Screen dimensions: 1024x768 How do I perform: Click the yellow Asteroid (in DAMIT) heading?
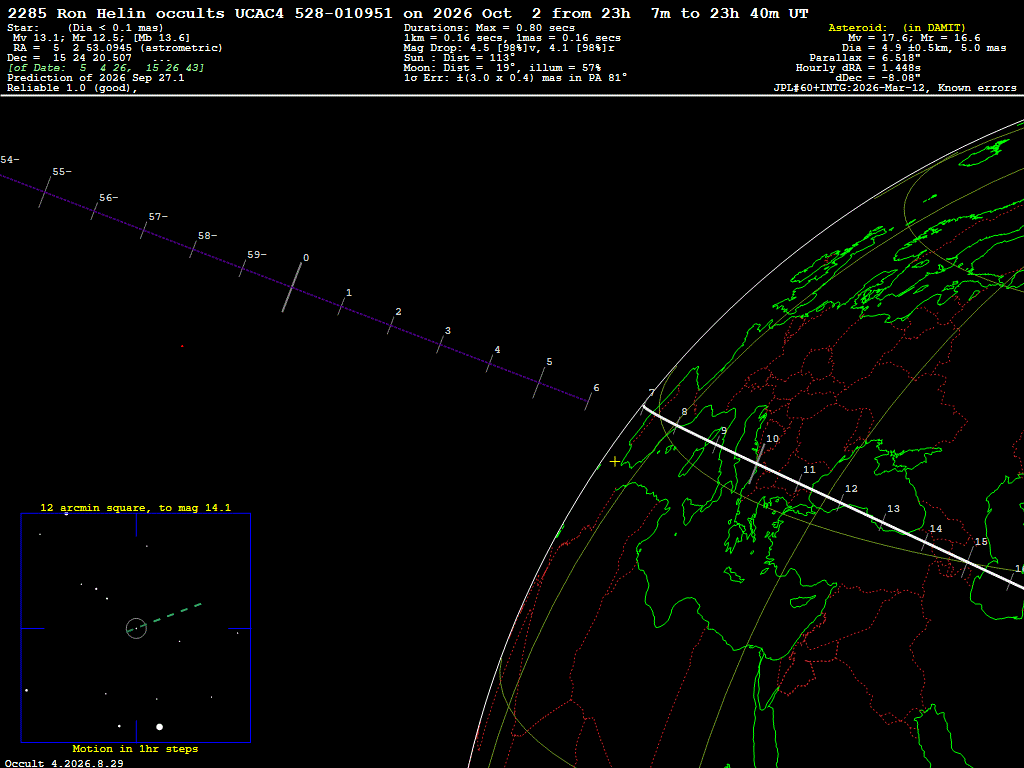tap(897, 27)
